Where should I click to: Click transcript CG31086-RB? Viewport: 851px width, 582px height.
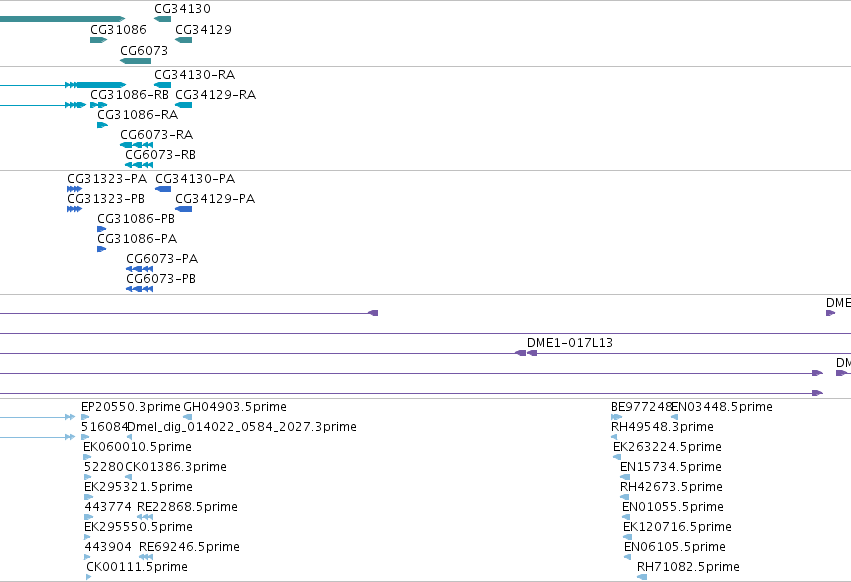[x=98, y=105]
